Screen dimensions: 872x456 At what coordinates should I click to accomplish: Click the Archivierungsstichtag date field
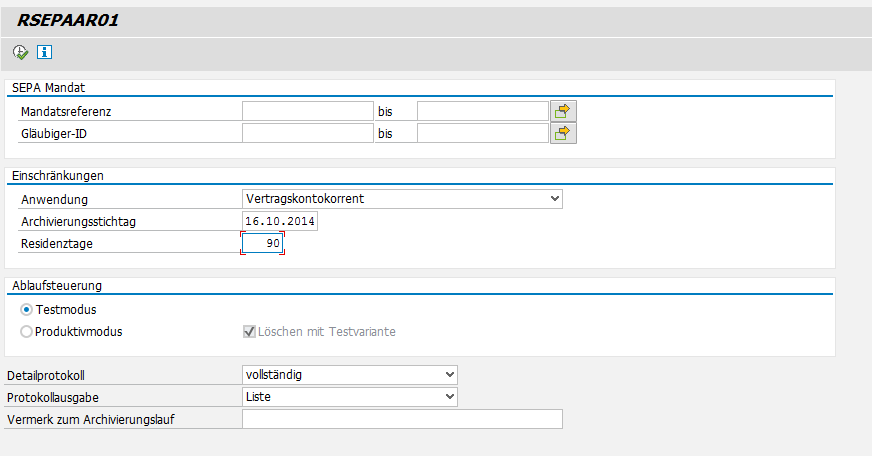point(280,221)
